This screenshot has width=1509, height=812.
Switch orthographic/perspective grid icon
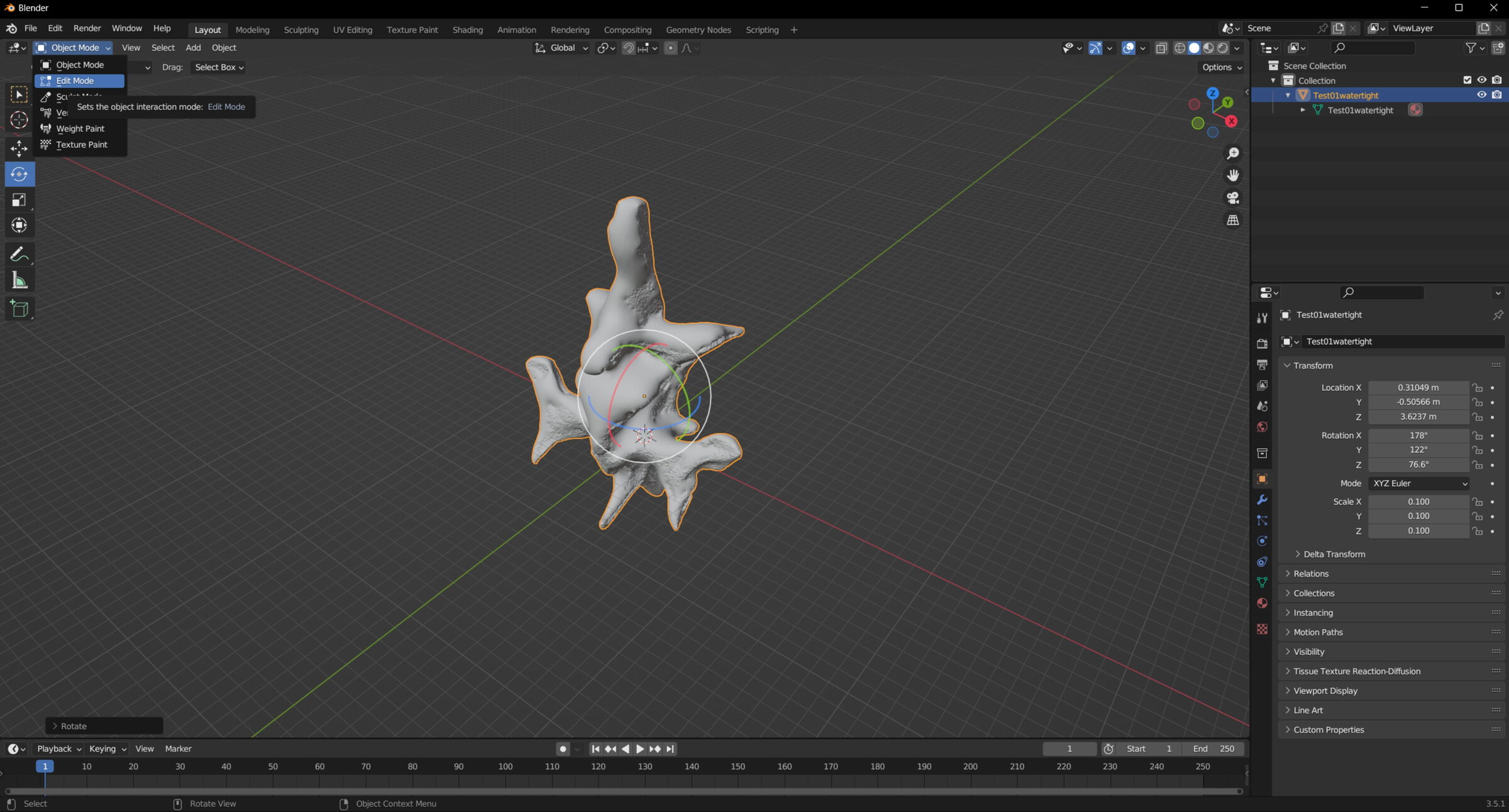1233,220
